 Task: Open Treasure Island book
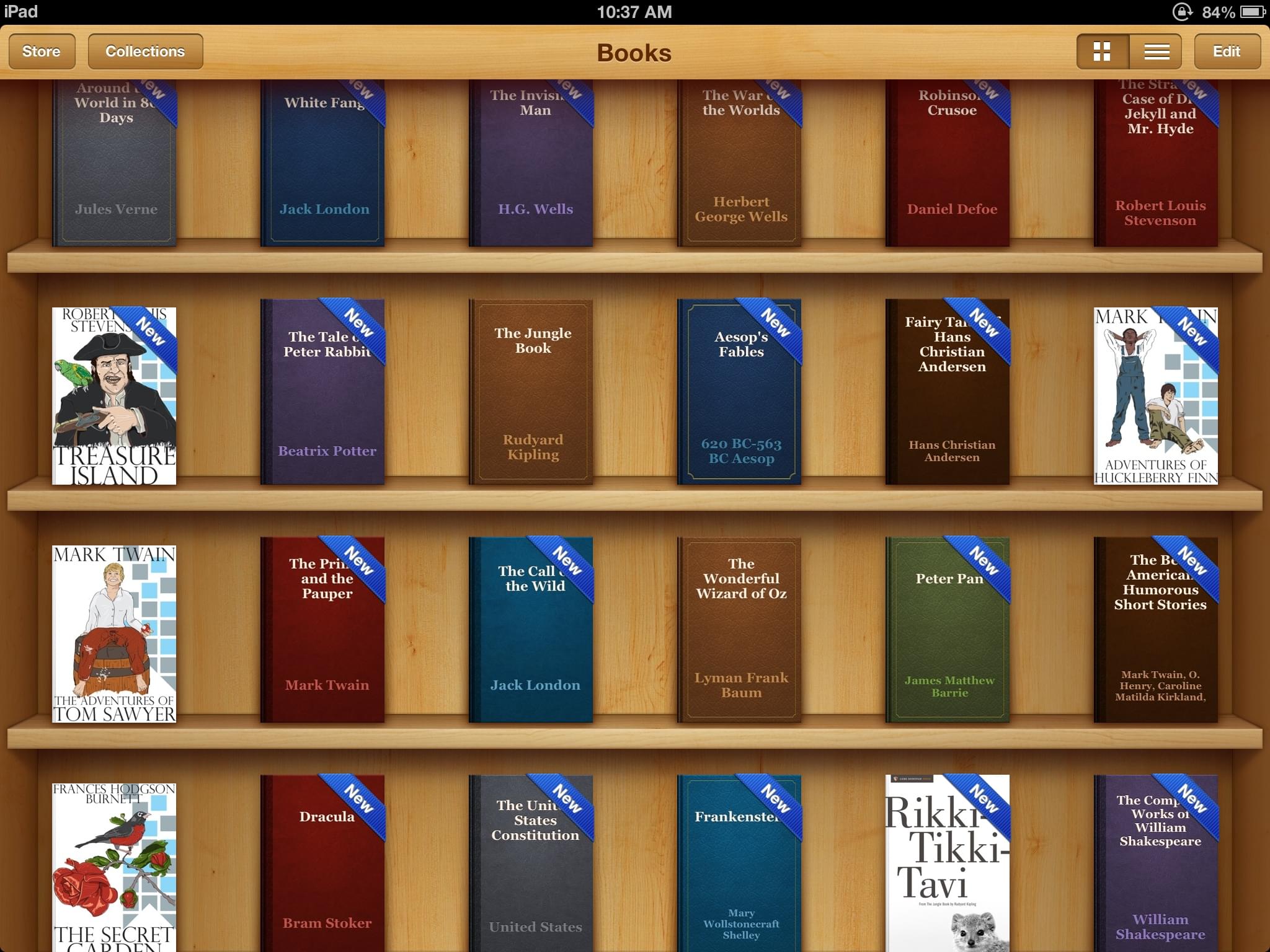point(114,394)
